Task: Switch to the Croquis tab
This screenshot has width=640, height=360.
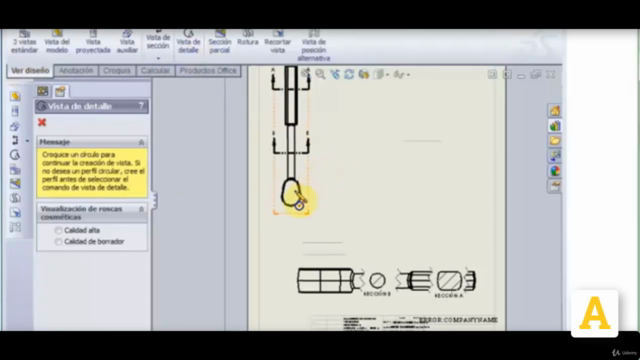Action: [117, 71]
